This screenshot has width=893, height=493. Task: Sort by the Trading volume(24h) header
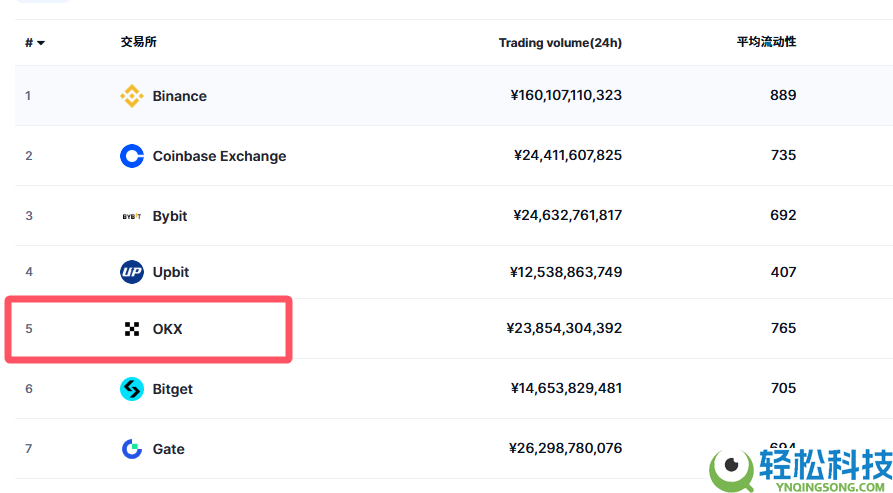(x=560, y=43)
